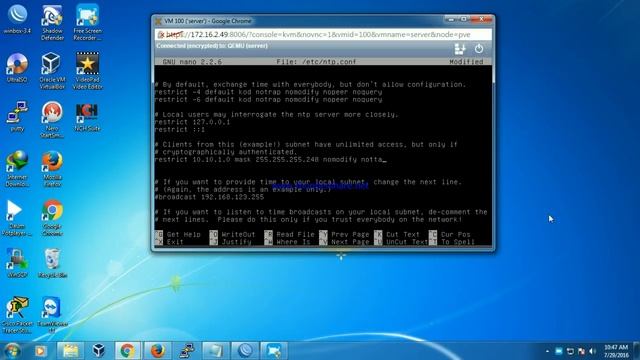Click the 'Get Help' shortcut label in nano
This screenshot has width=640, height=360.
pos(184,235)
